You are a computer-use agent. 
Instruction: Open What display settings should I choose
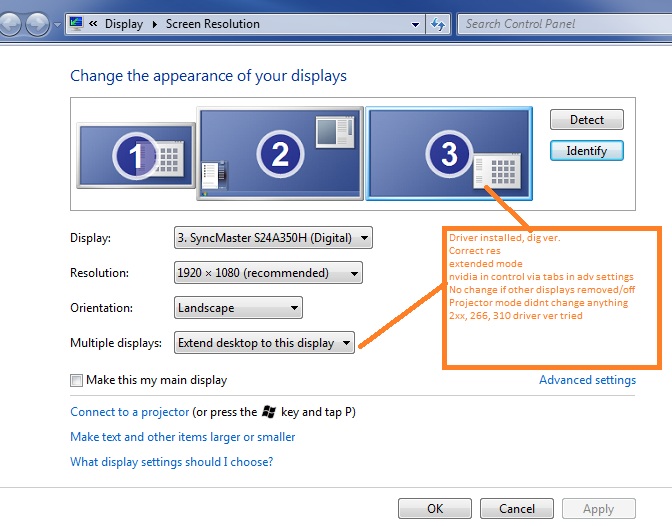tap(171, 462)
